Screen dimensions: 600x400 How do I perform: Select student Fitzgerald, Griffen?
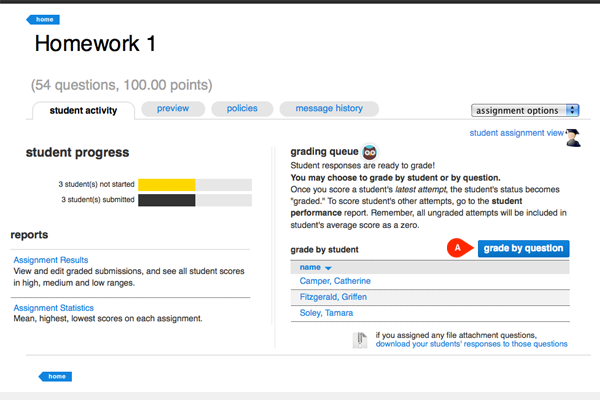click(334, 298)
